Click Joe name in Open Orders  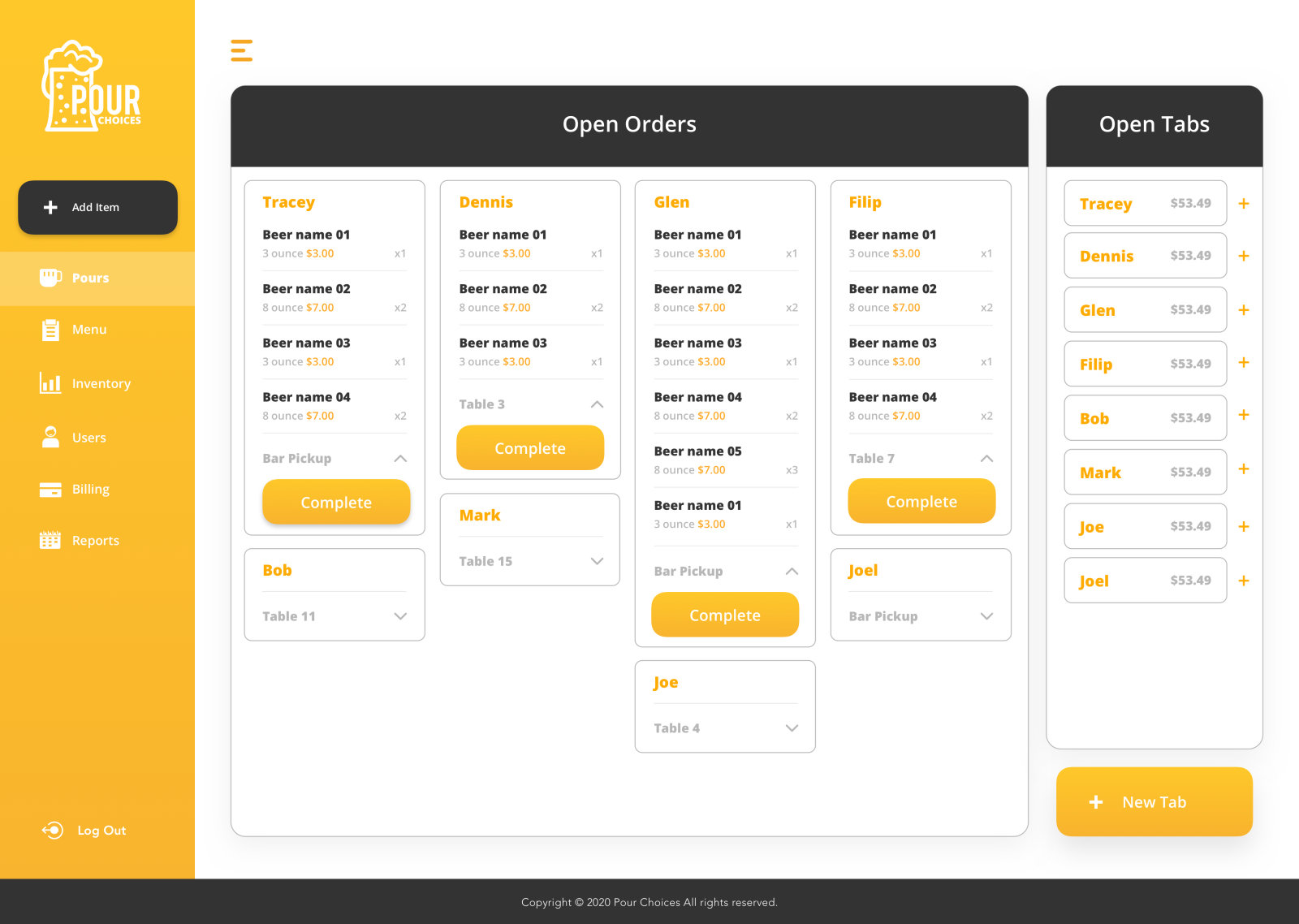(x=666, y=683)
